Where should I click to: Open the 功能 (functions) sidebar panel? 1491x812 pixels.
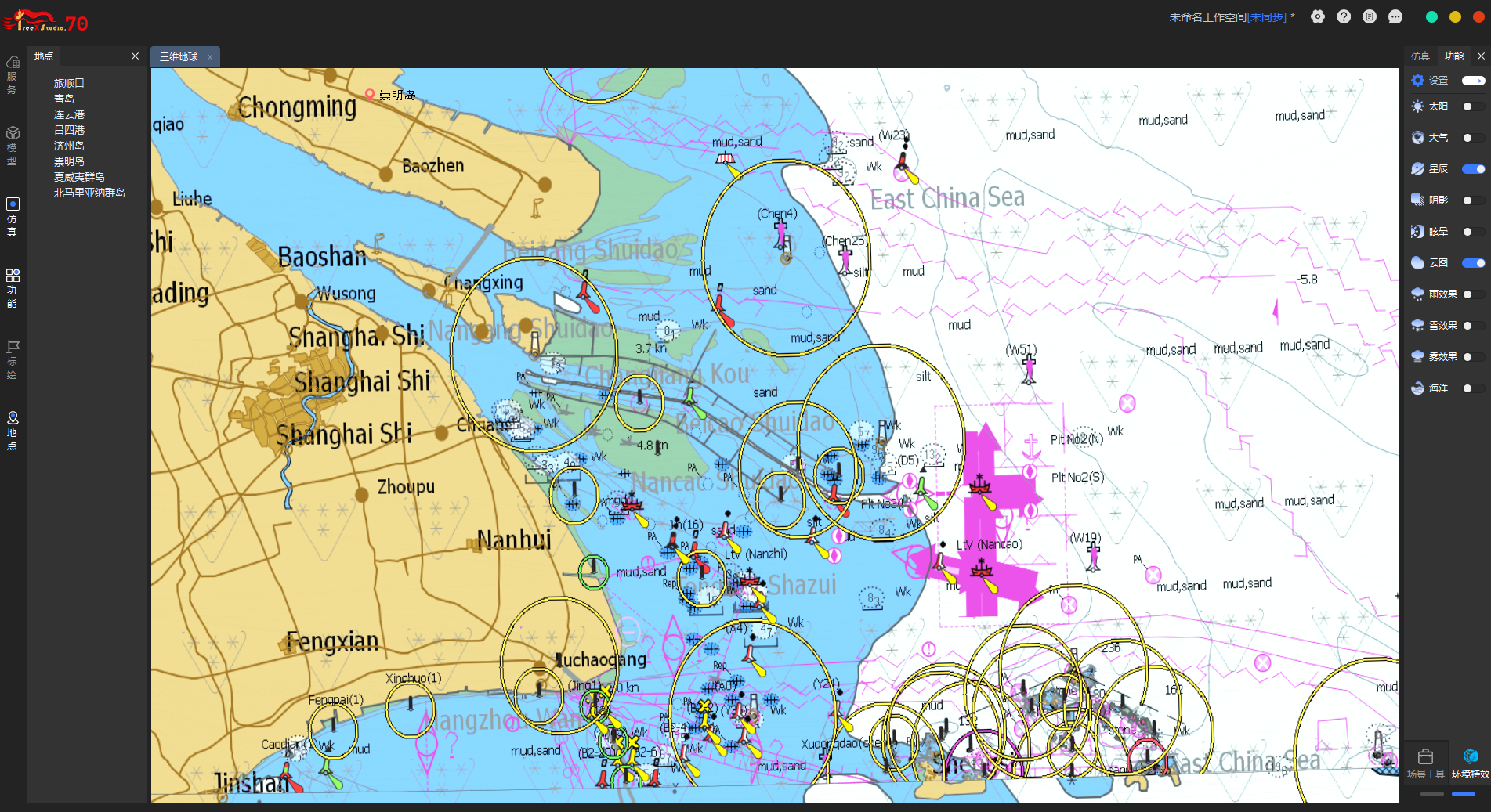pos(13,289)
